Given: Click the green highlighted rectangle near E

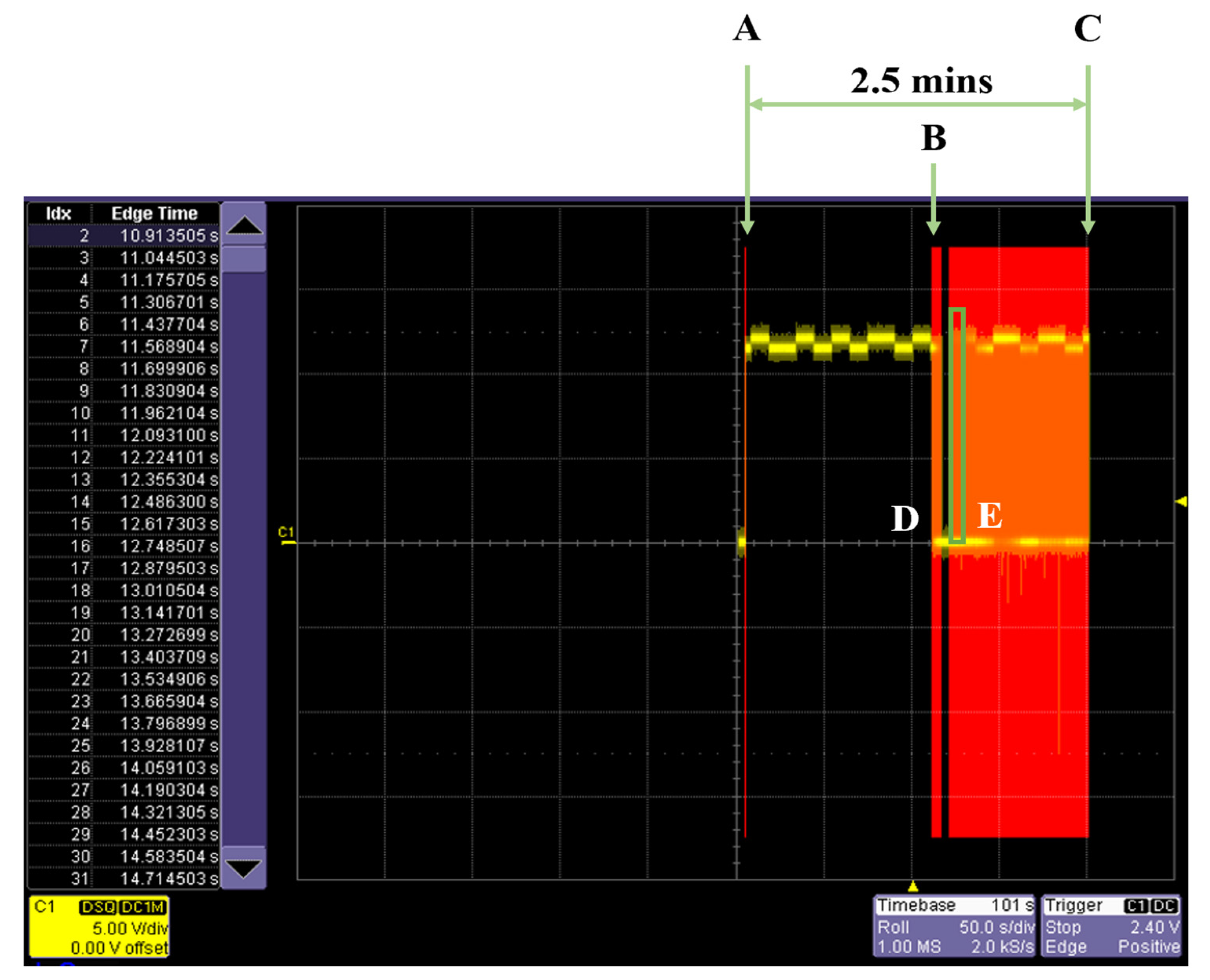Looking at the screenshot, I should 957,426.
